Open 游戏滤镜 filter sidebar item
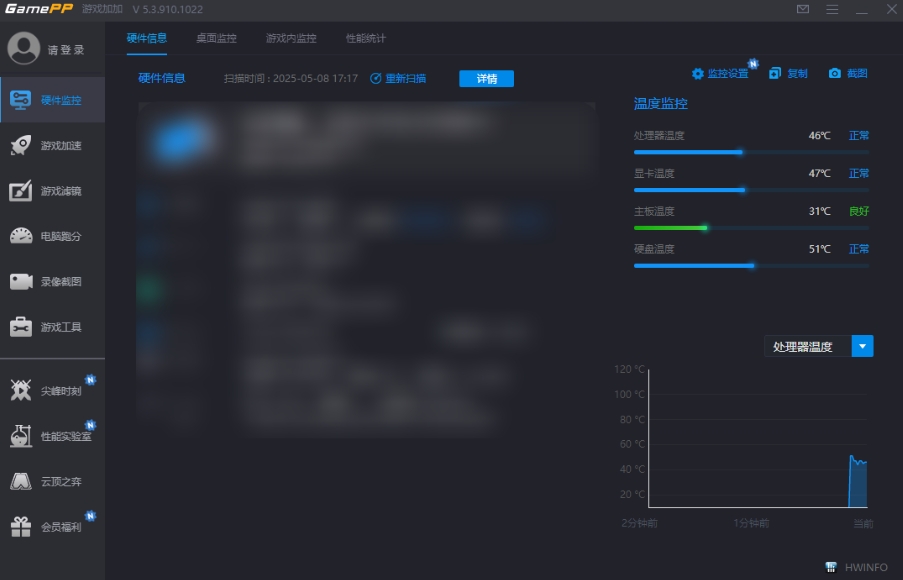 tap(52, 191)
